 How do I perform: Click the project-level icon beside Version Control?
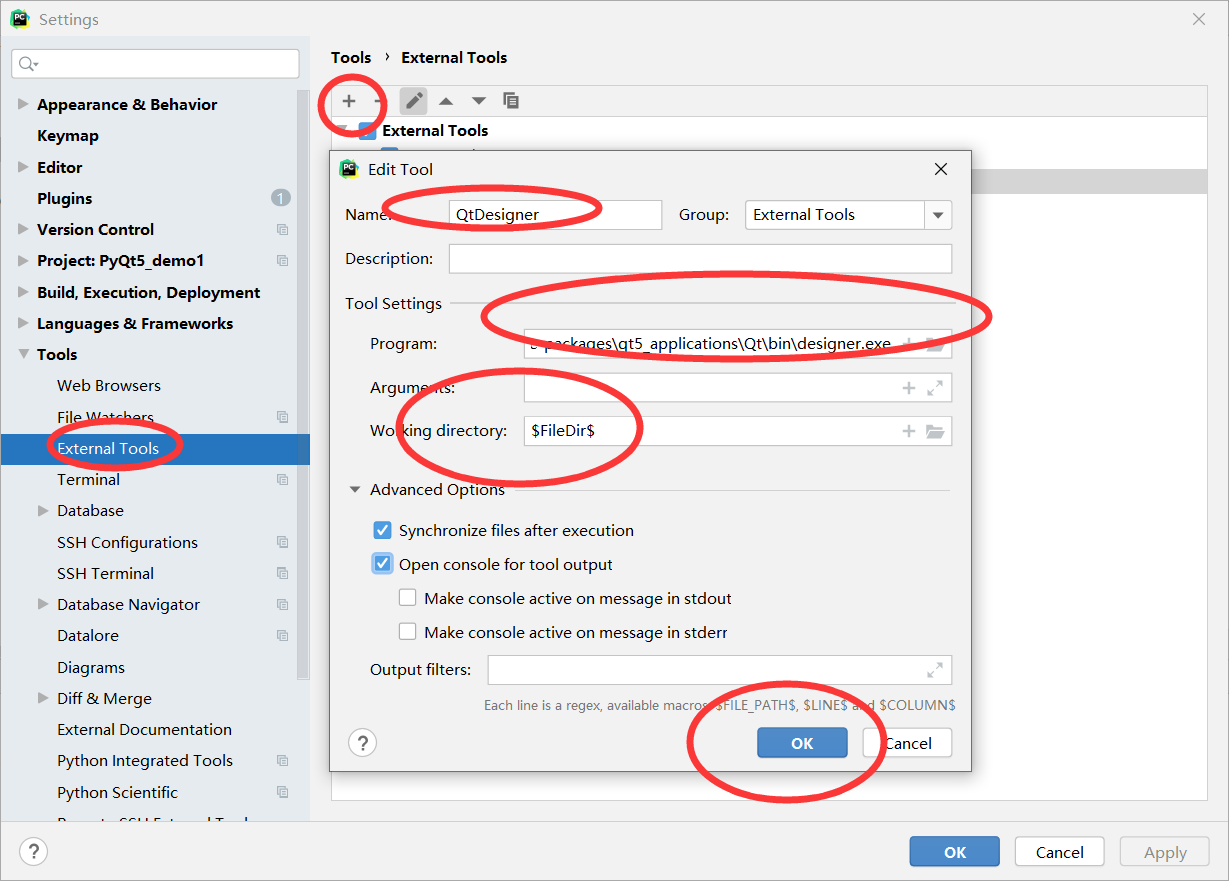tap(283, 230)
